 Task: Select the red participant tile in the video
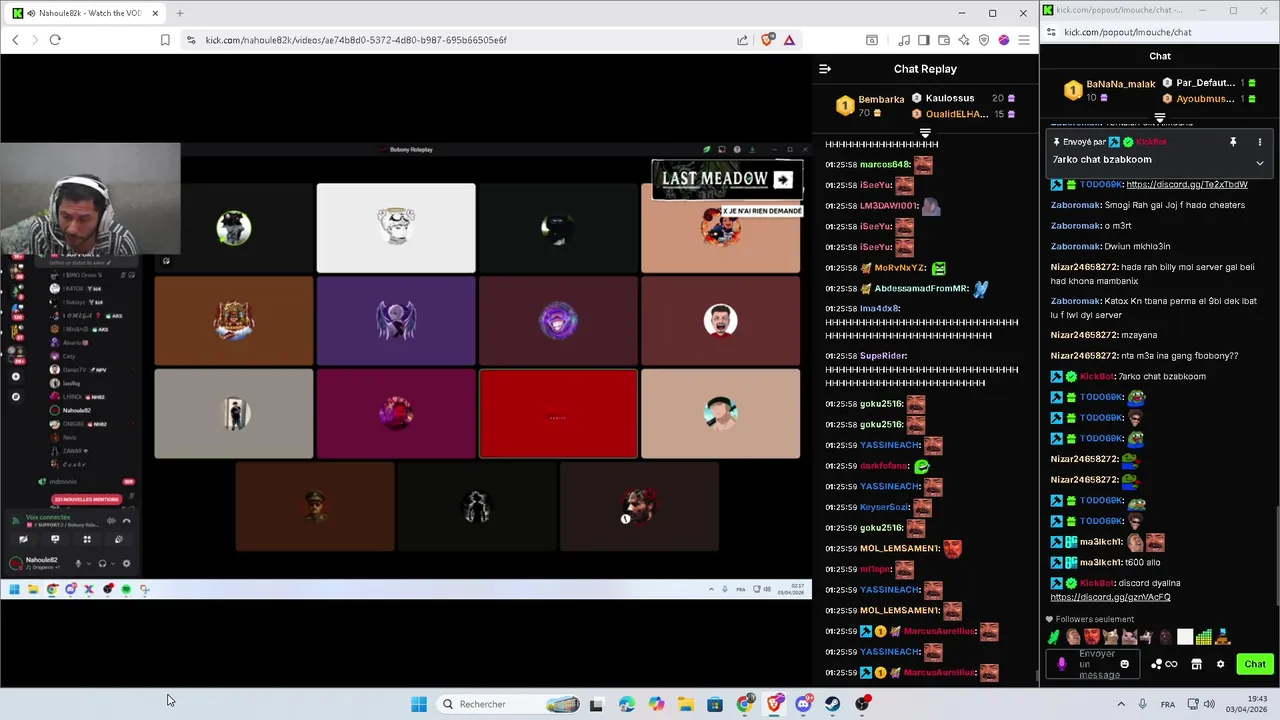click(558, 414)
